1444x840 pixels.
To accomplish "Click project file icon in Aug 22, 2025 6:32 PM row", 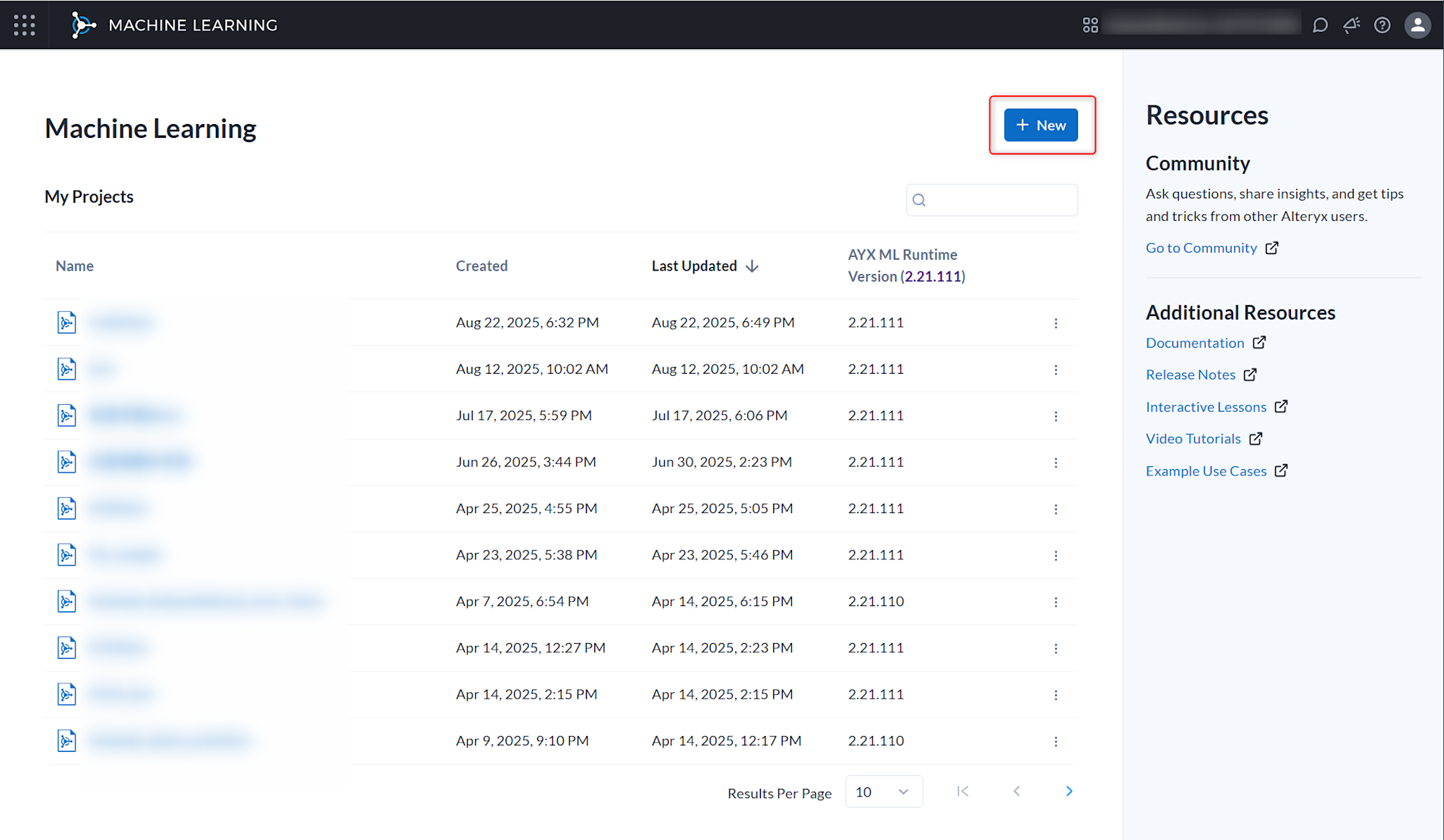I will tap(66, 323).
